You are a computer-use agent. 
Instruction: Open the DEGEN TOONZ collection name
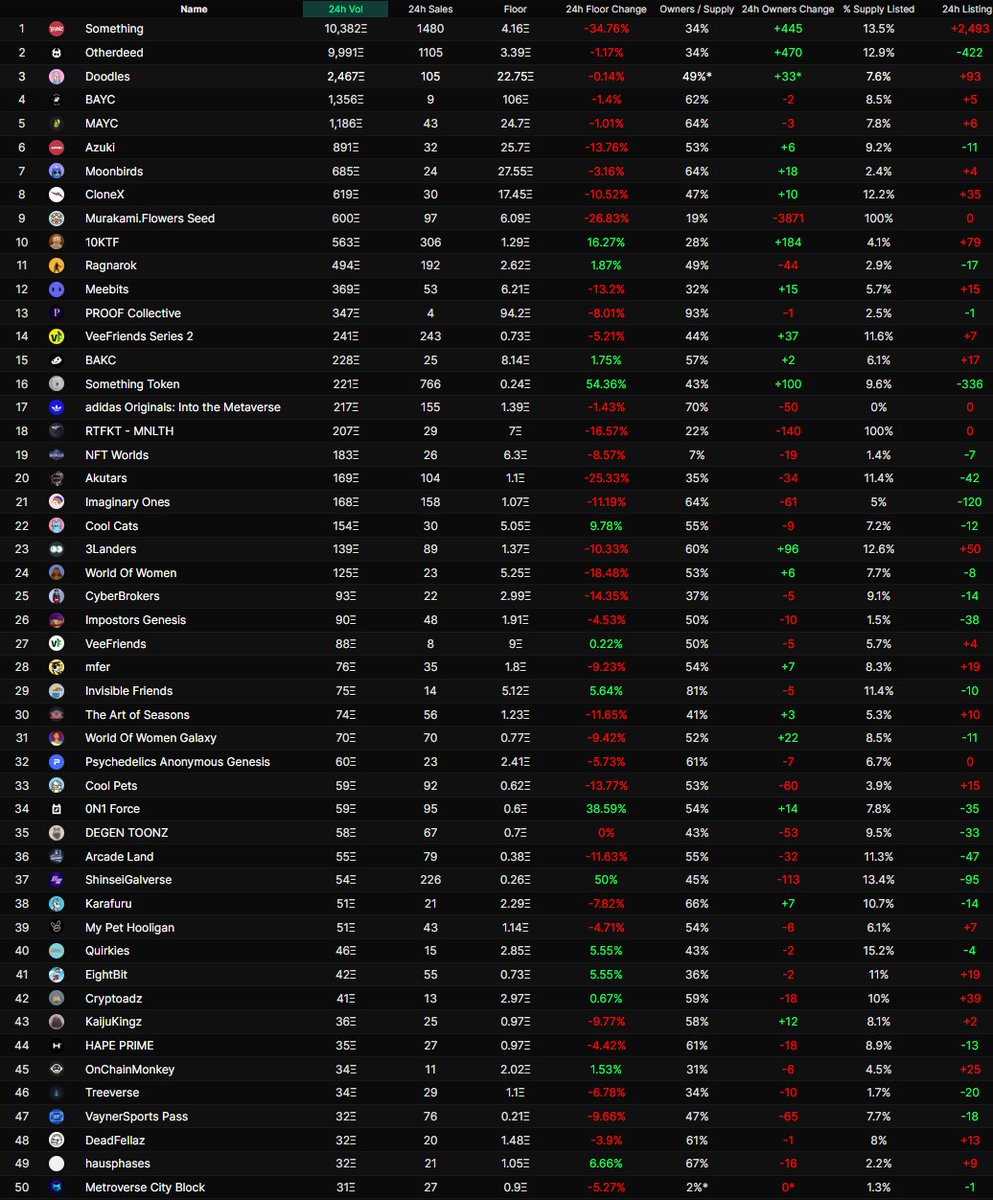pos(126,833)
